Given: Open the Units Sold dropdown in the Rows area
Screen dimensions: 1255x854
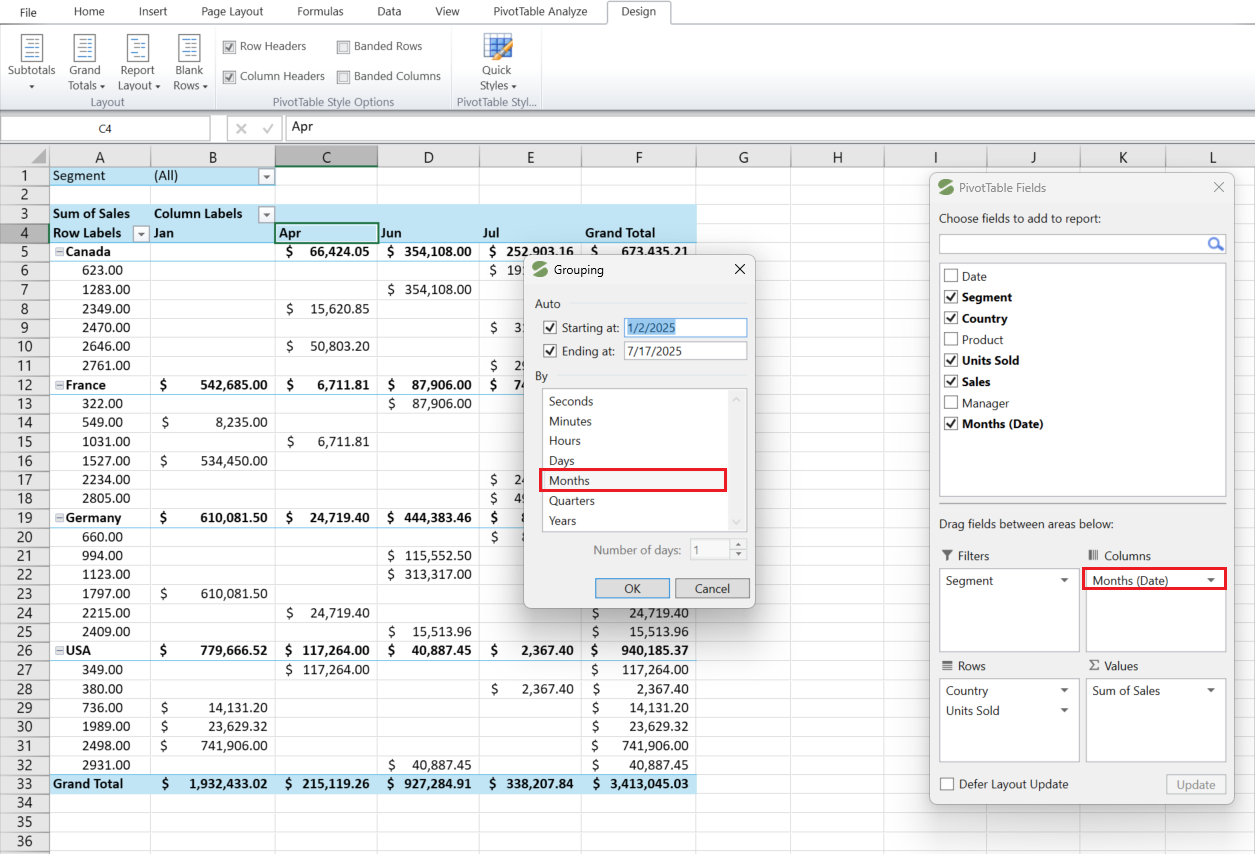Looking at the screenshot, I should pyautogui.click(x=1064, y=711).
